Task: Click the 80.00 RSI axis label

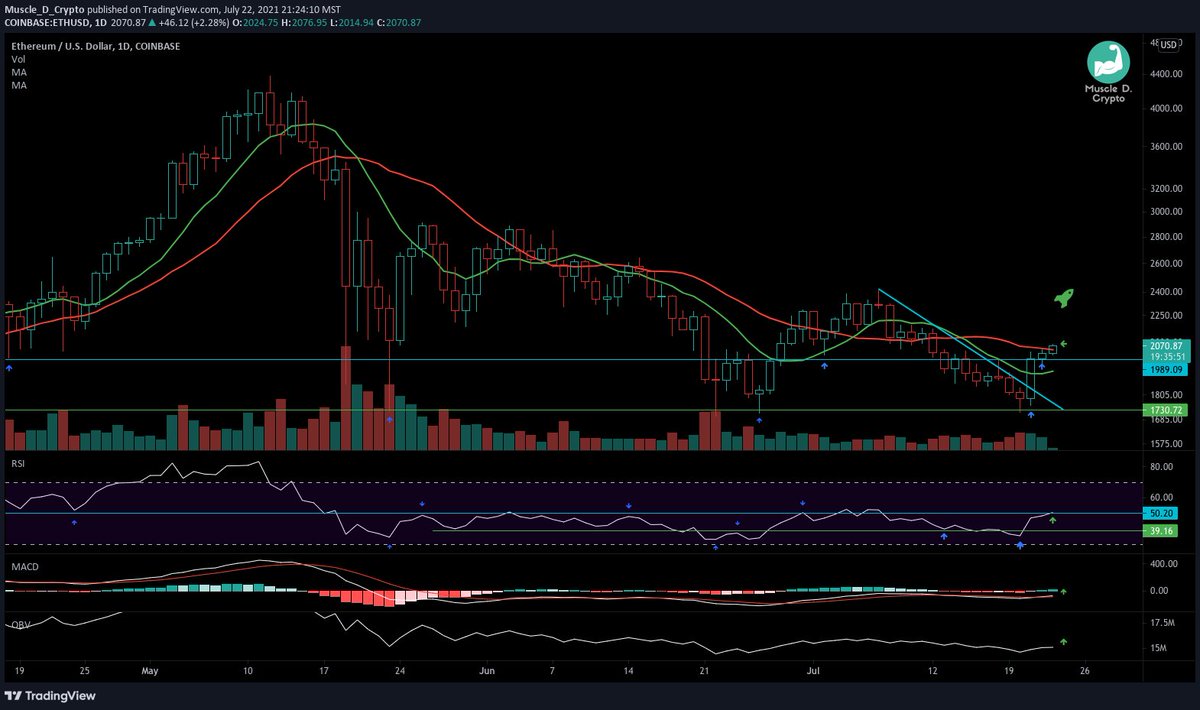Action: point(1162,467)
